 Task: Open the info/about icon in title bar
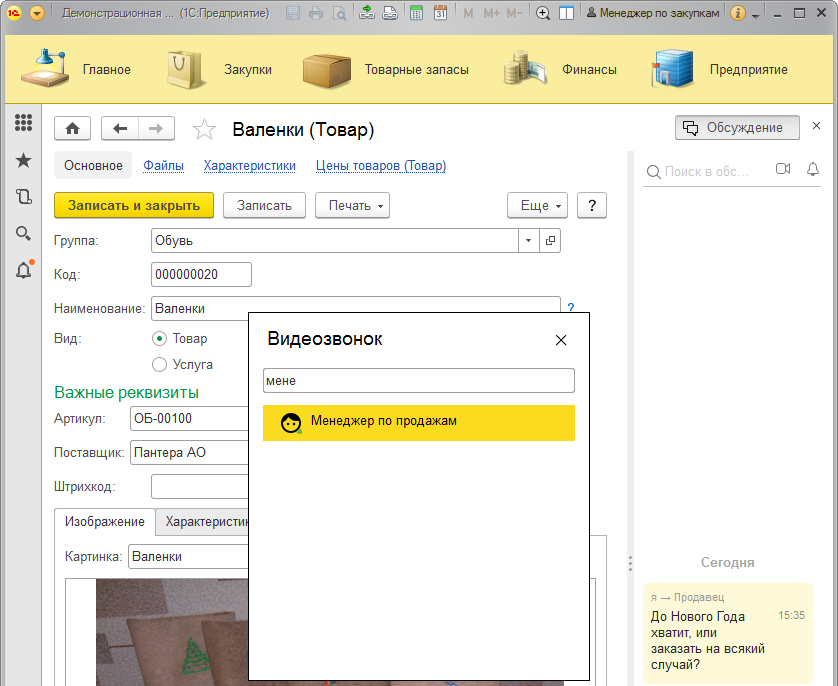738,13
